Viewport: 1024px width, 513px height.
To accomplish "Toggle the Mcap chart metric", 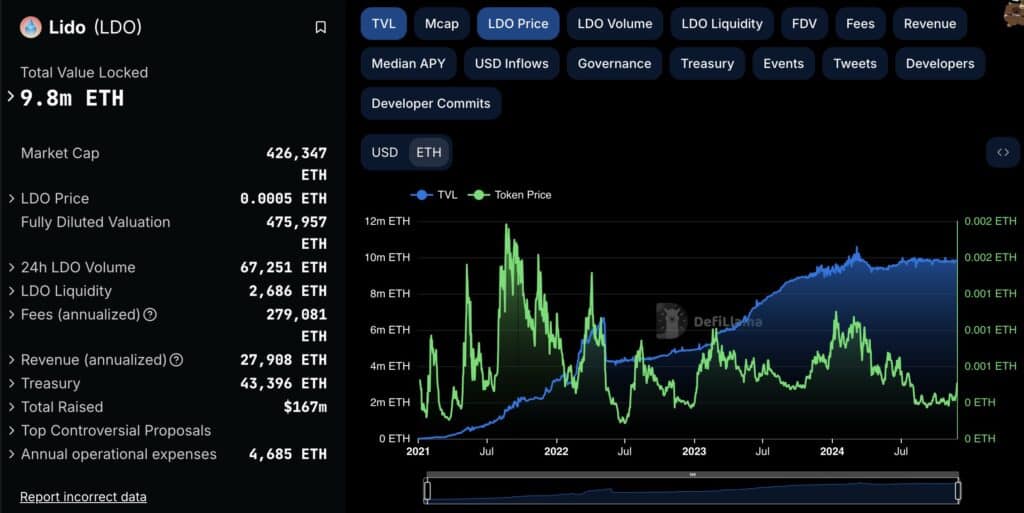I will (441, 23).
